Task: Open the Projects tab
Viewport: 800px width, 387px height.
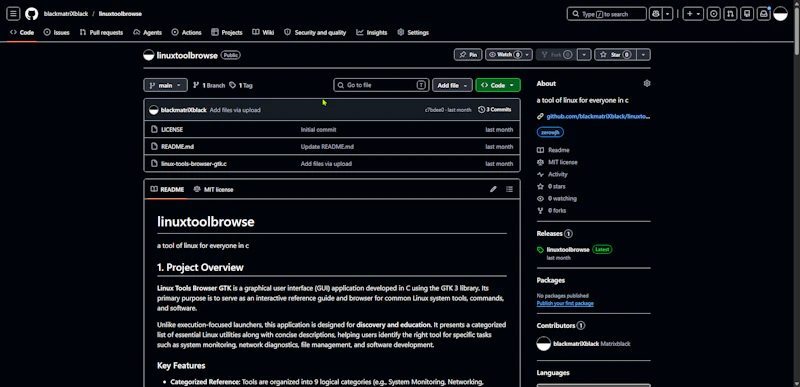Action: tap(227, 32)
